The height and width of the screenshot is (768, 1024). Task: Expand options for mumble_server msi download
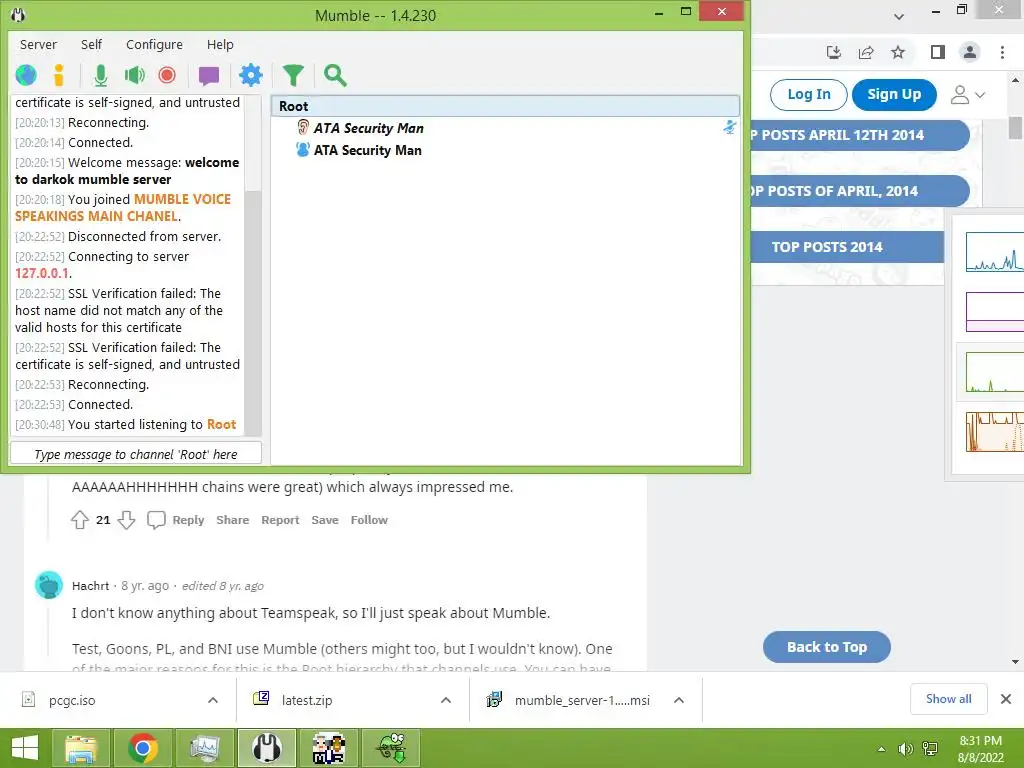click(679, 700)
